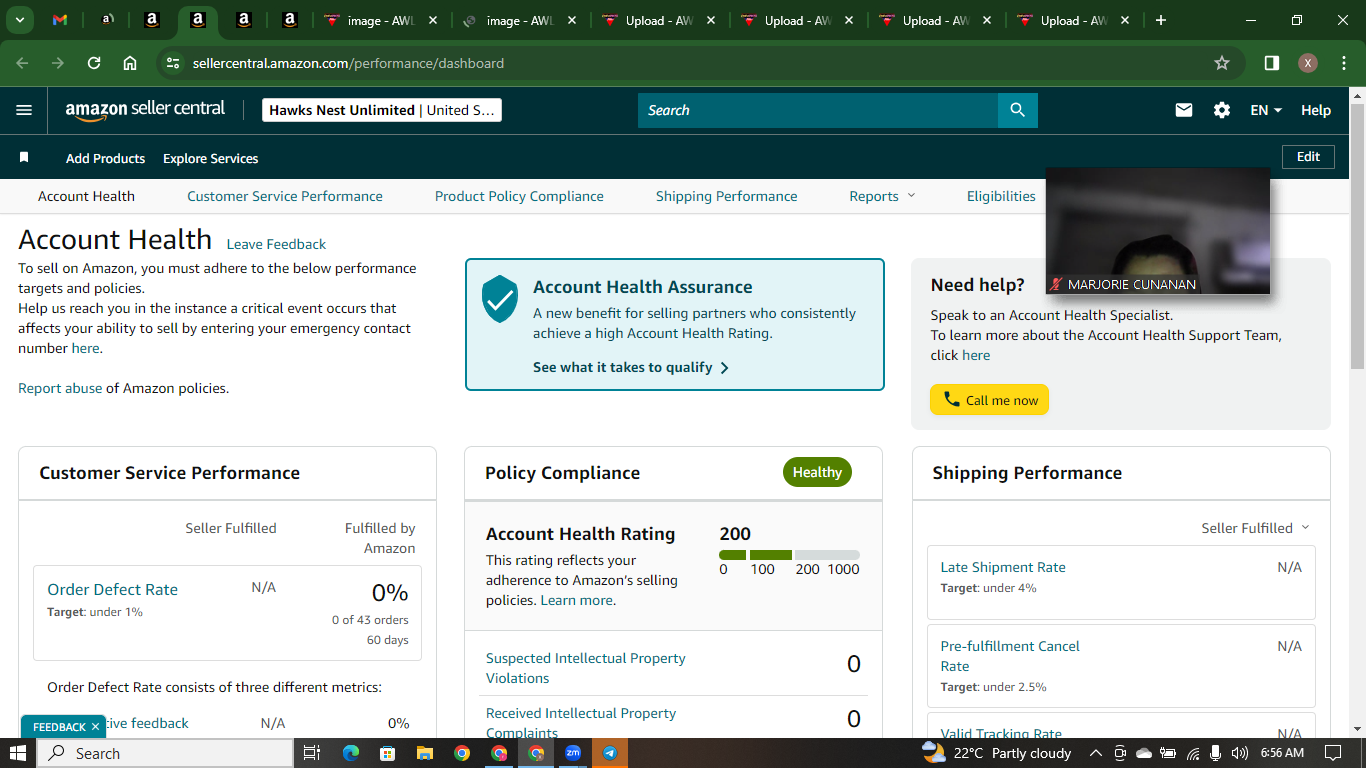
Task: Open the Late Shipment Rate link
Action: pos(1003,567)
